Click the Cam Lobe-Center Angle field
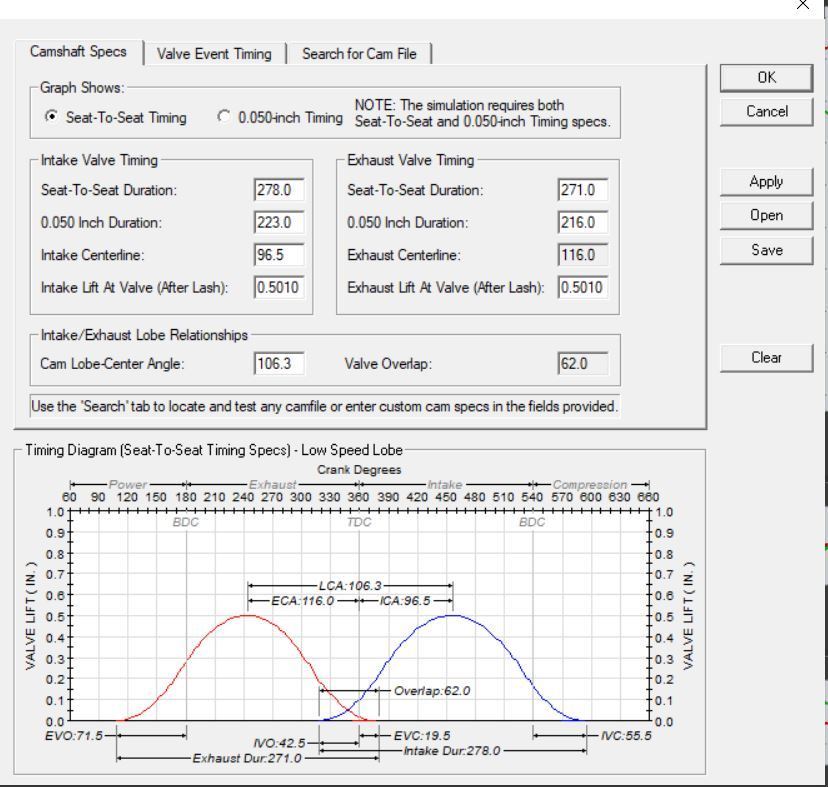The image size is (828, 787). click(278, 364)
